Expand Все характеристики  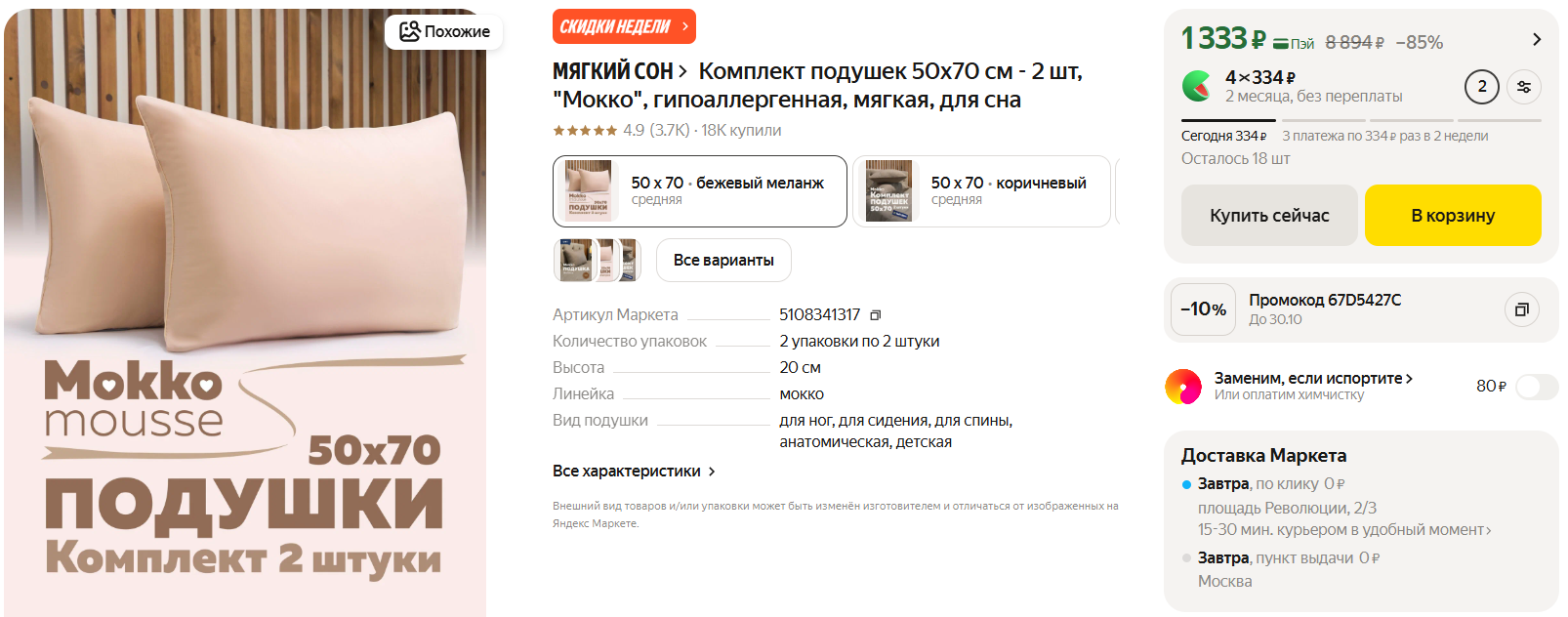634,471
